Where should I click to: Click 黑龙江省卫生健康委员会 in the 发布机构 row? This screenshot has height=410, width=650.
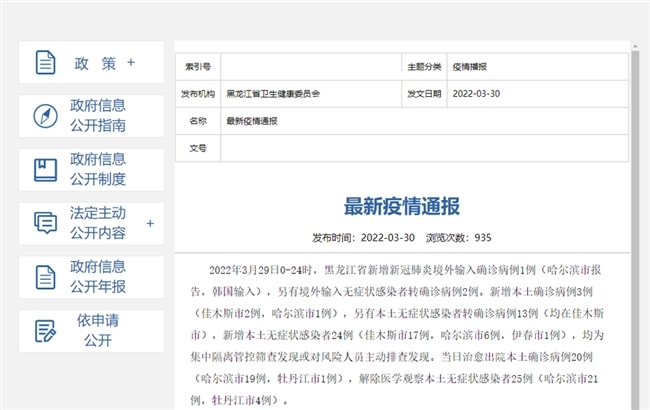click(x=273, y=93)
